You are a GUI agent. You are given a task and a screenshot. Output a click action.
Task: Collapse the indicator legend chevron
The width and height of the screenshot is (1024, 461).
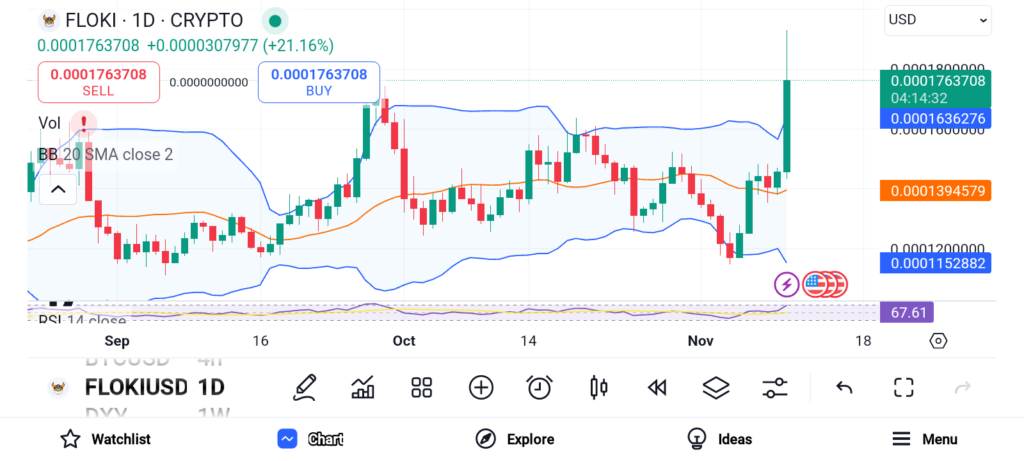point(58,189)
